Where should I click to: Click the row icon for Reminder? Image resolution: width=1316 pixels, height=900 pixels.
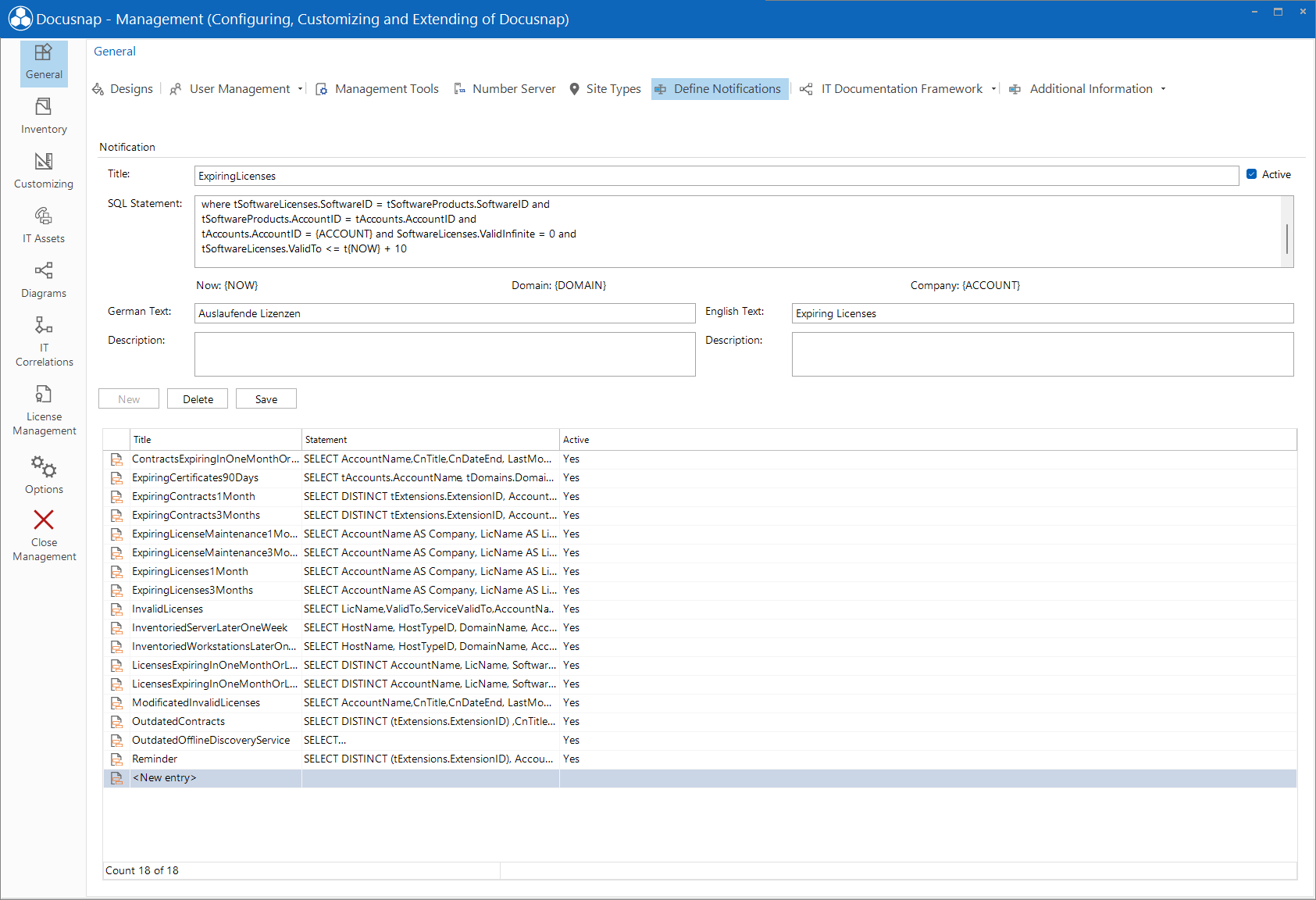tap(116, 759)
